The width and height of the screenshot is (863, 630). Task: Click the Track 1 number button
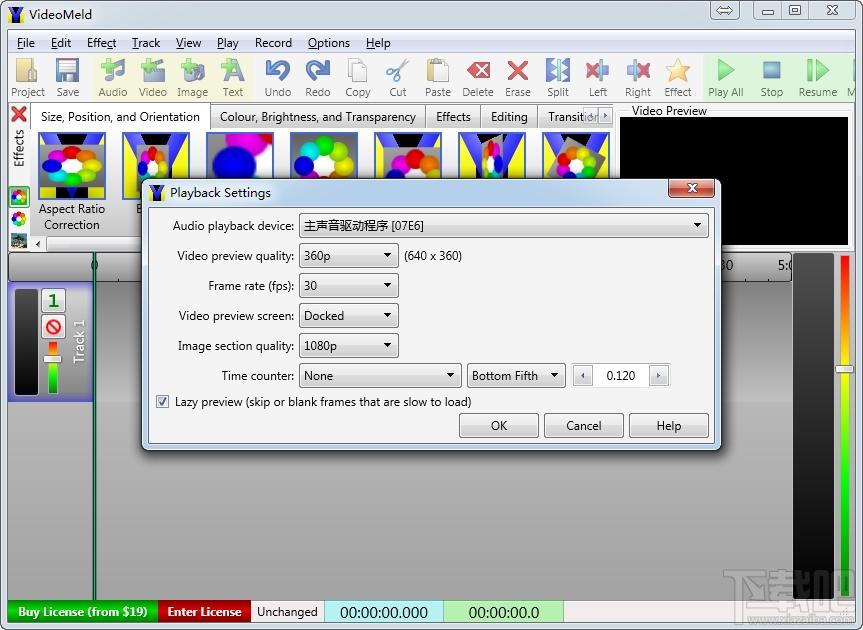pyautogui.click(x=53, y=300)
